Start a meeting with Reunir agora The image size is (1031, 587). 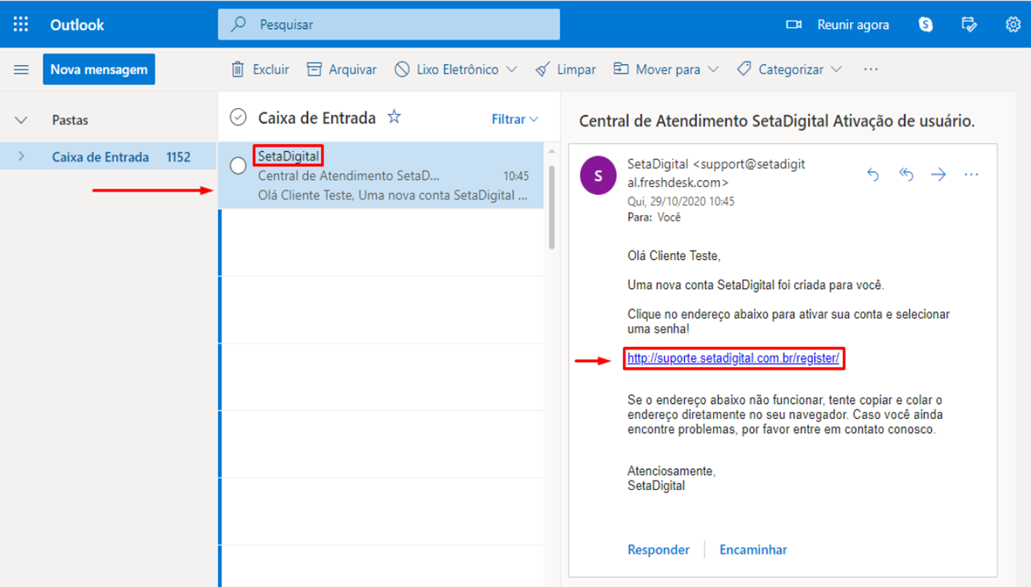[838, 25]
